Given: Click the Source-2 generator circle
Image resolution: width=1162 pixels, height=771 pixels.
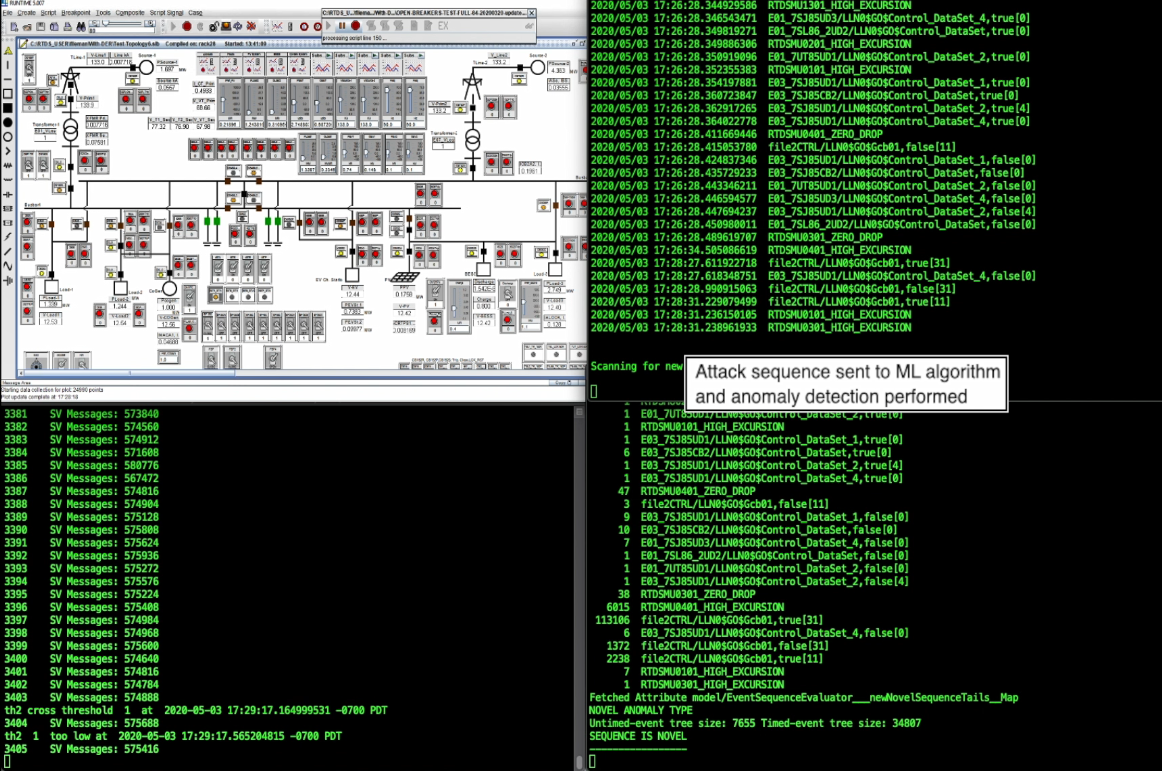Looking at the screenshot, I should coord(537,67).
